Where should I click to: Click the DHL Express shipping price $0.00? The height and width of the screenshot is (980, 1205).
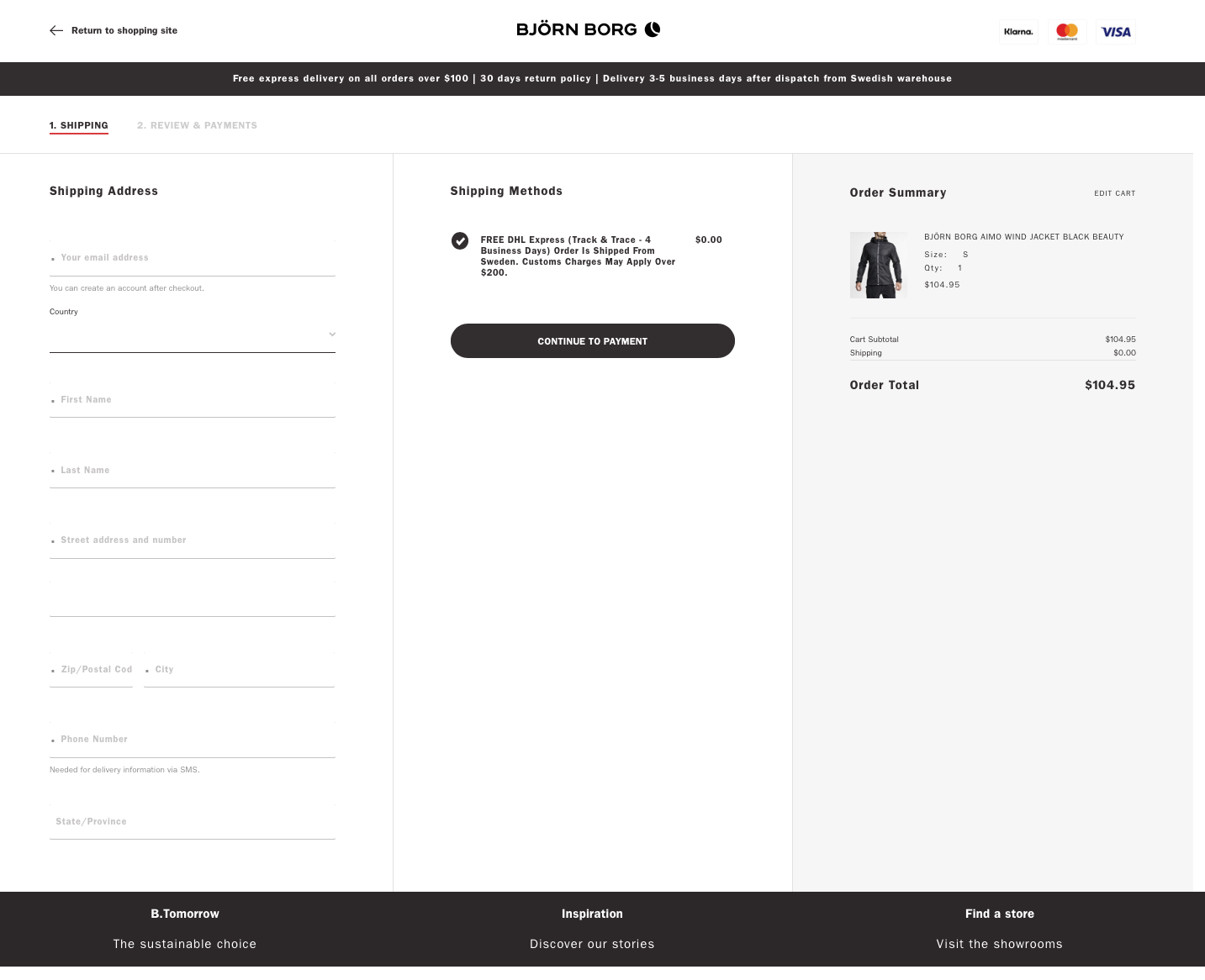[709, 240]
